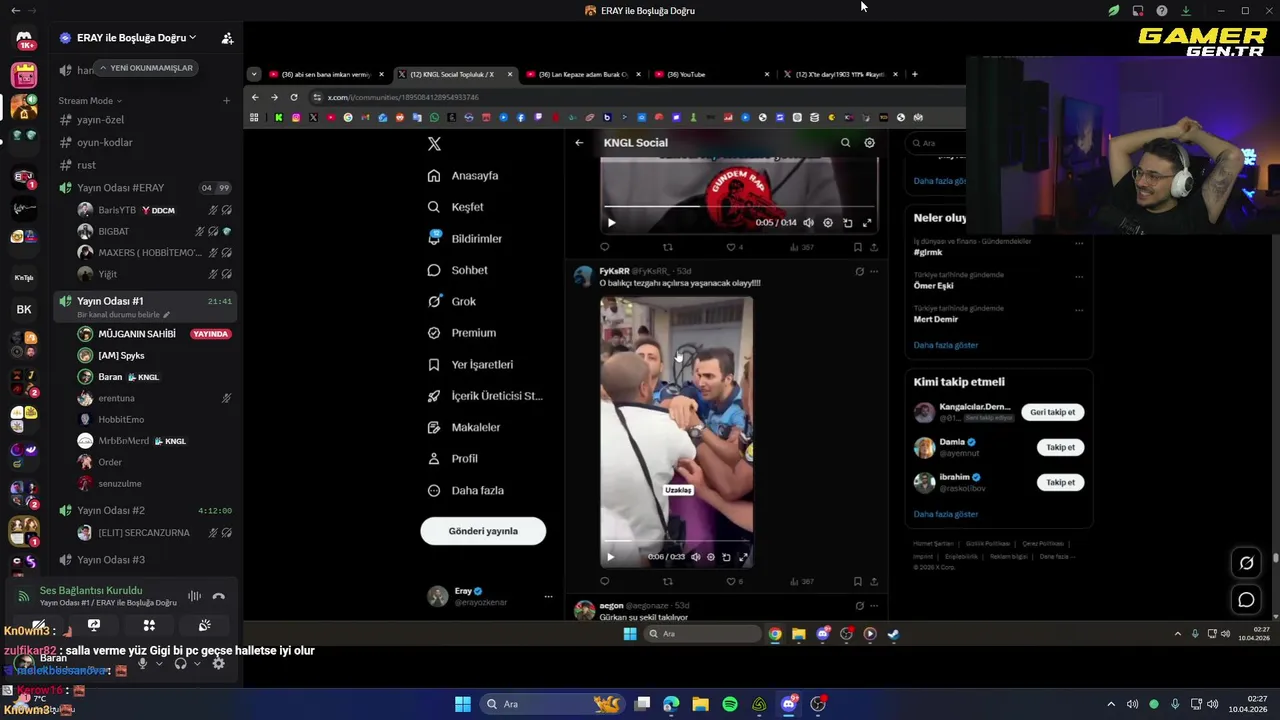Open the aegon post more-options menu

point(874,605)
